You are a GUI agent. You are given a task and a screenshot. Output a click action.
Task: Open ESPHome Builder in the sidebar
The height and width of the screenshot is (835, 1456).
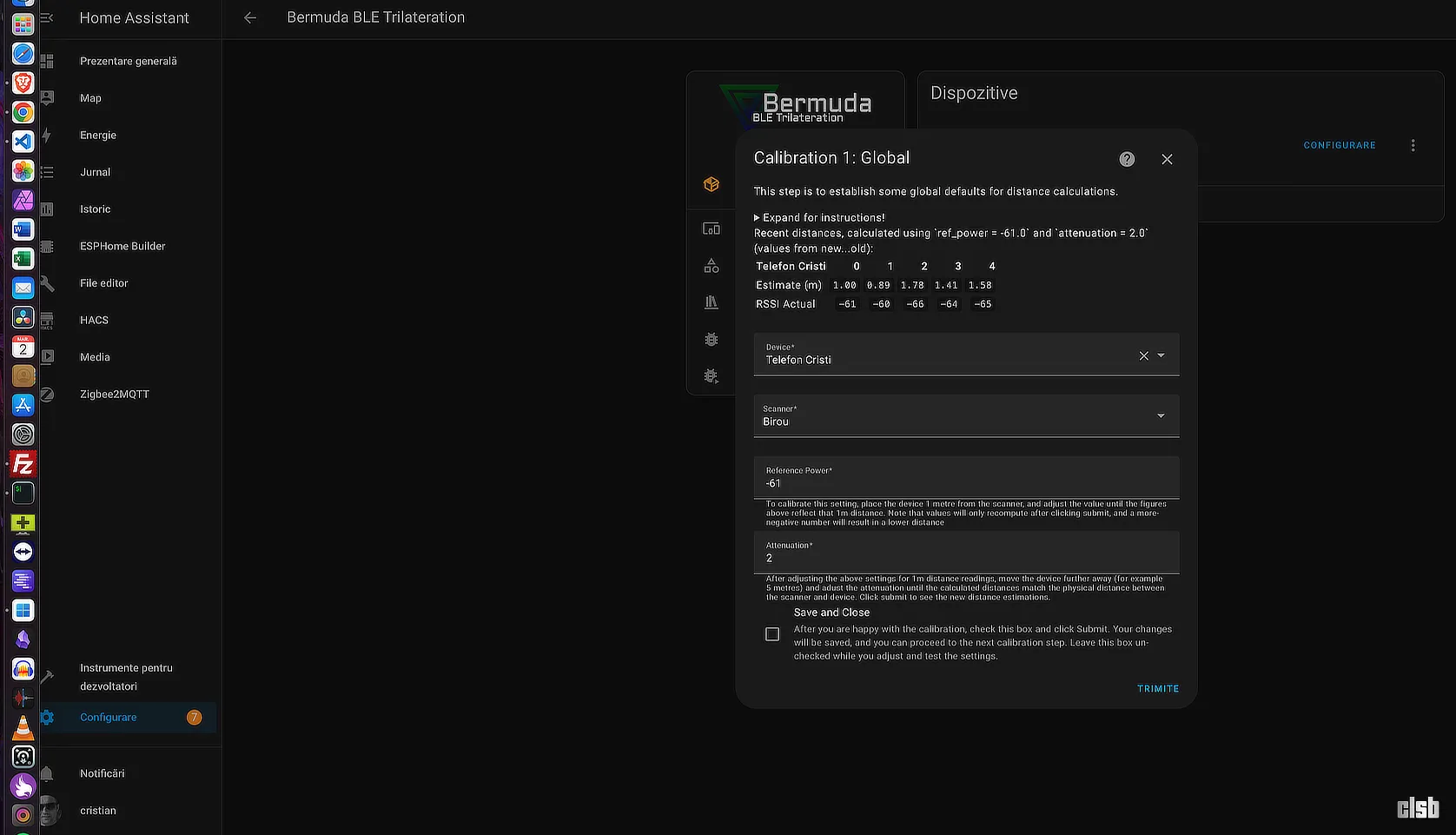128,246
